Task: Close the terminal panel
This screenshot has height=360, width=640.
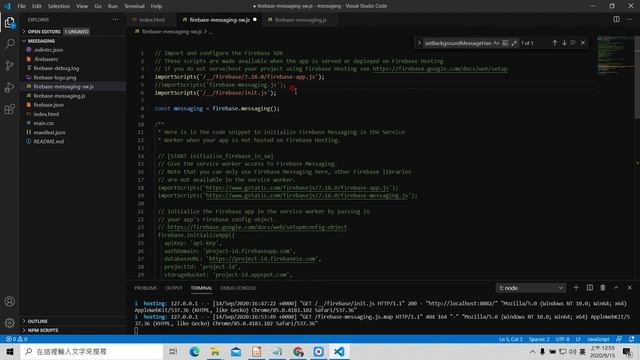Action: (x=630, y=288)
